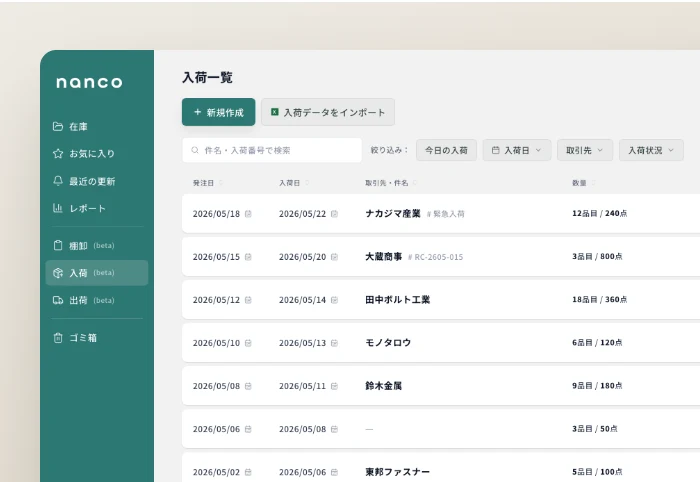The height and width of the screenshot is (482, 700).
Task: Click the 6品目 / 120点 quantity
Action: coord(597,343)
